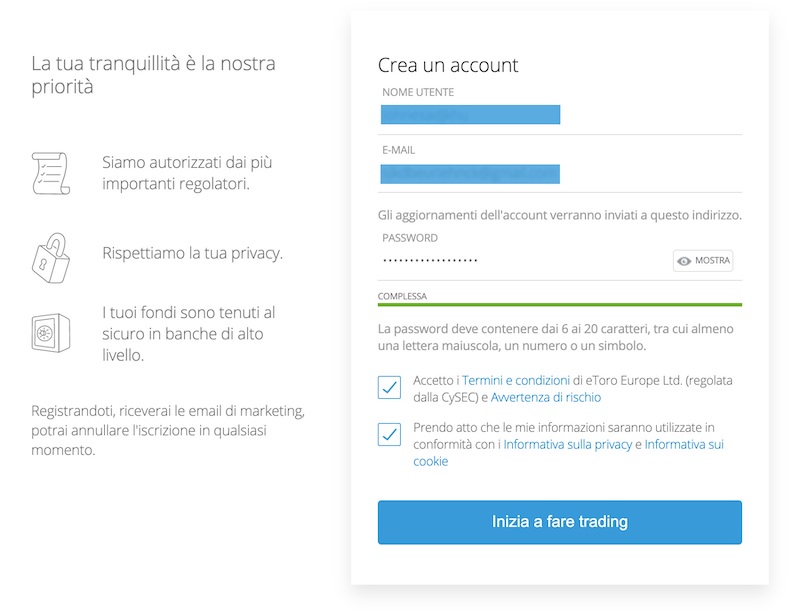The width and height of the screenshot is (800, 614).
Task: Open the Informativa sulla privacy link
Action: [x=568, y=444]
